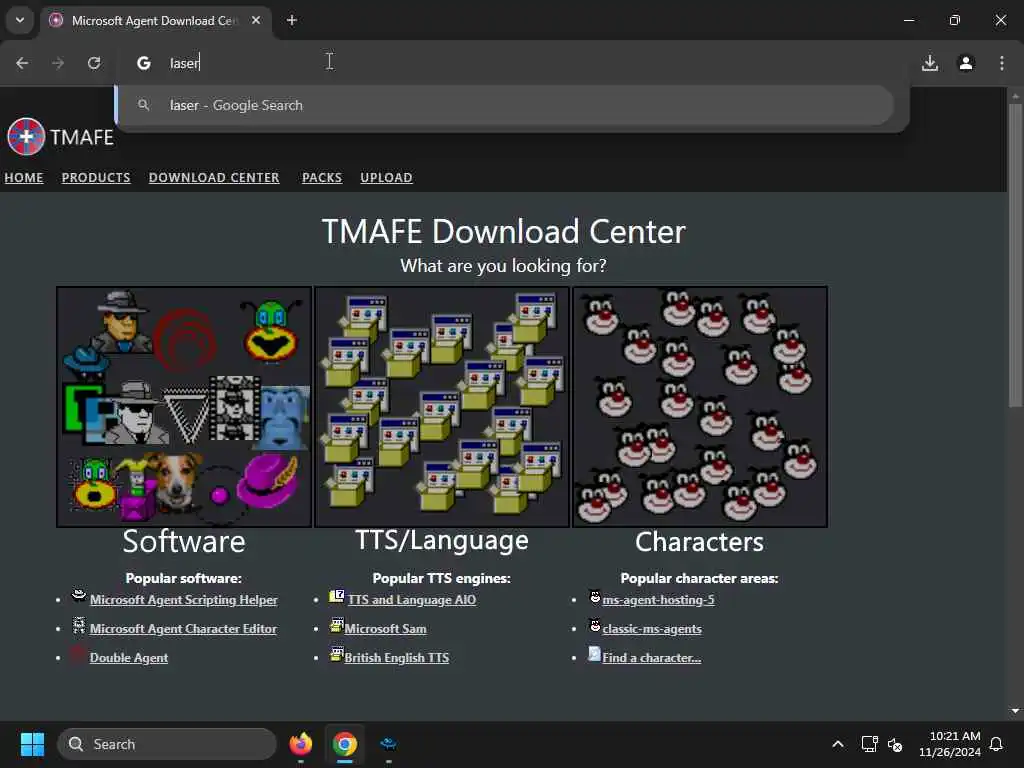Click the muted volume tray icon
This screenshot has height=768, width=1024.
point(895,744)
